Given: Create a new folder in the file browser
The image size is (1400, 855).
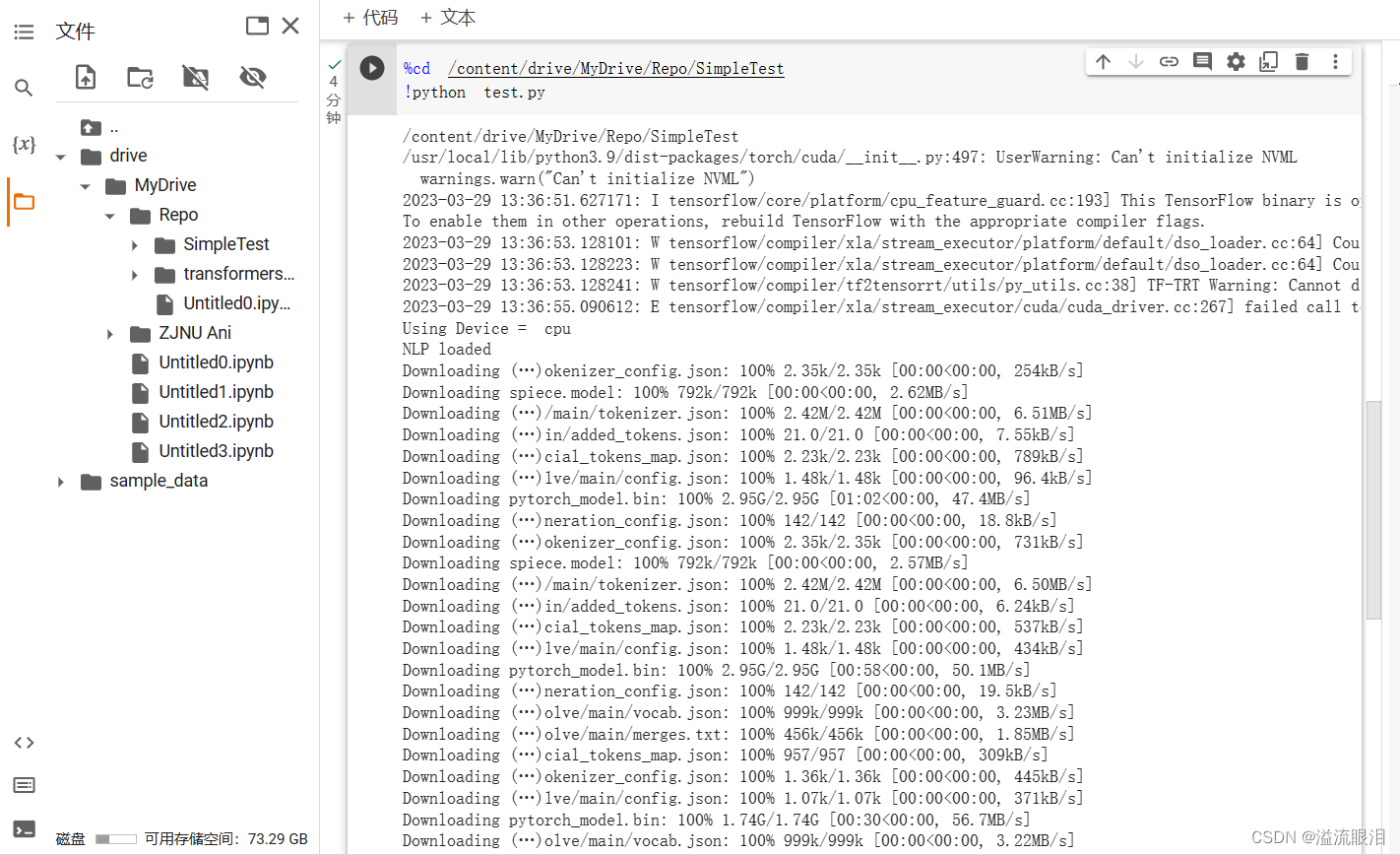Looking at the screenshot, I should 140,77.
